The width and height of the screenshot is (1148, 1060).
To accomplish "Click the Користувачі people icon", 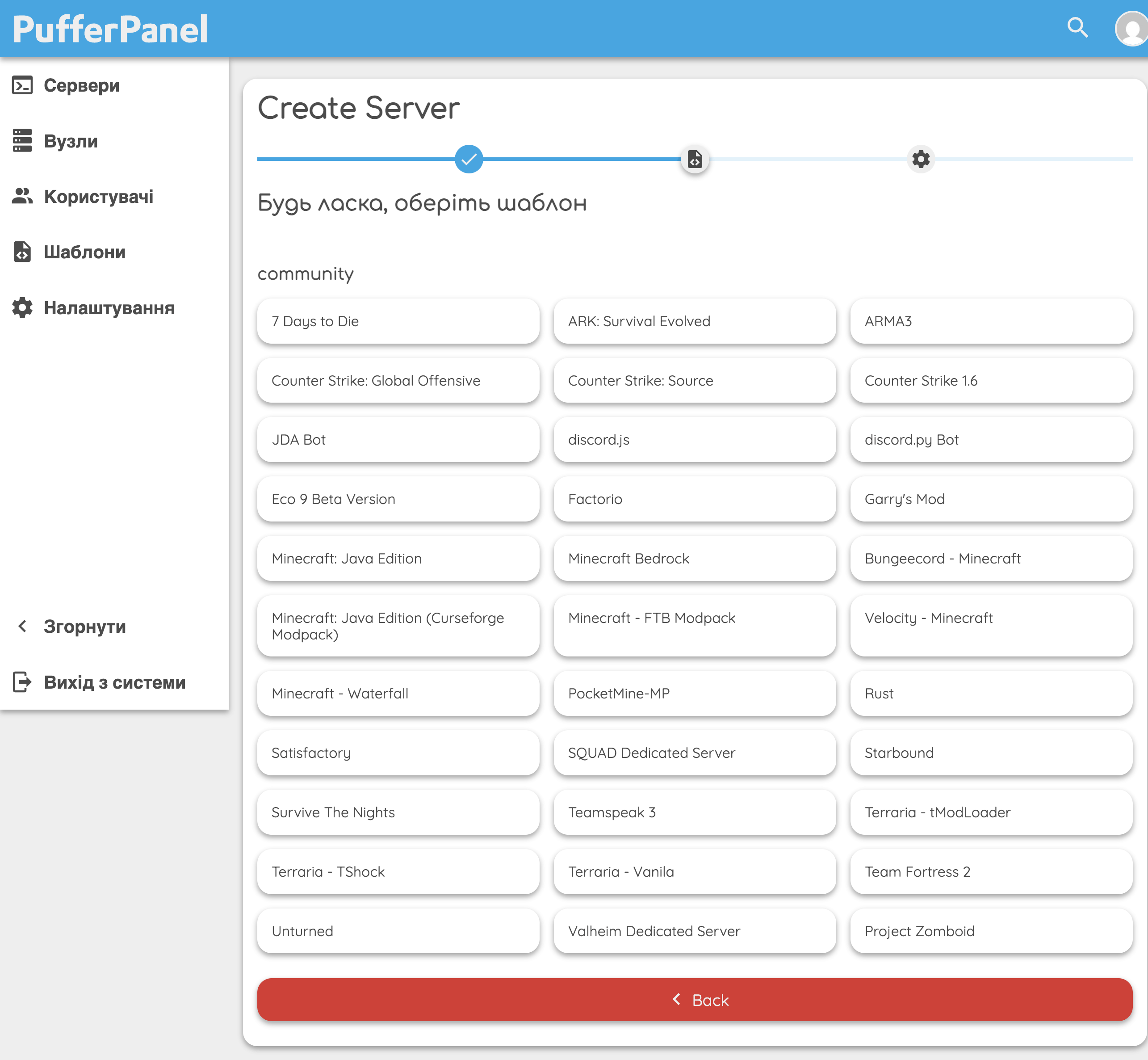I will pos(22,196).
